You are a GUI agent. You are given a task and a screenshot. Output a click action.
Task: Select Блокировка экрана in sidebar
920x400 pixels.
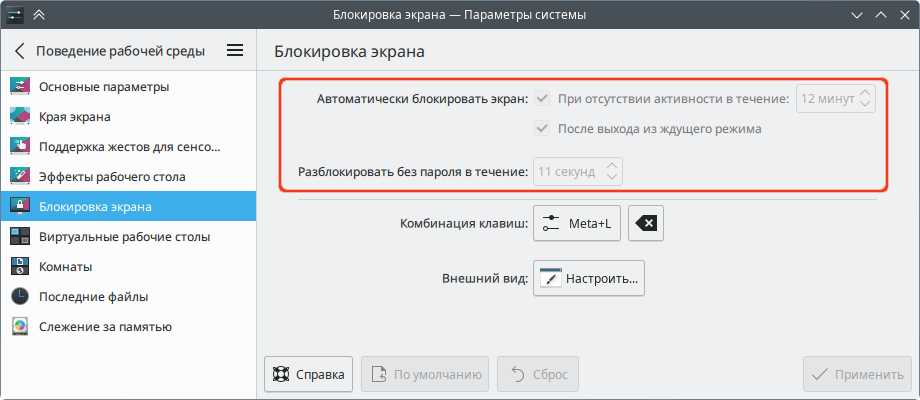128,206
